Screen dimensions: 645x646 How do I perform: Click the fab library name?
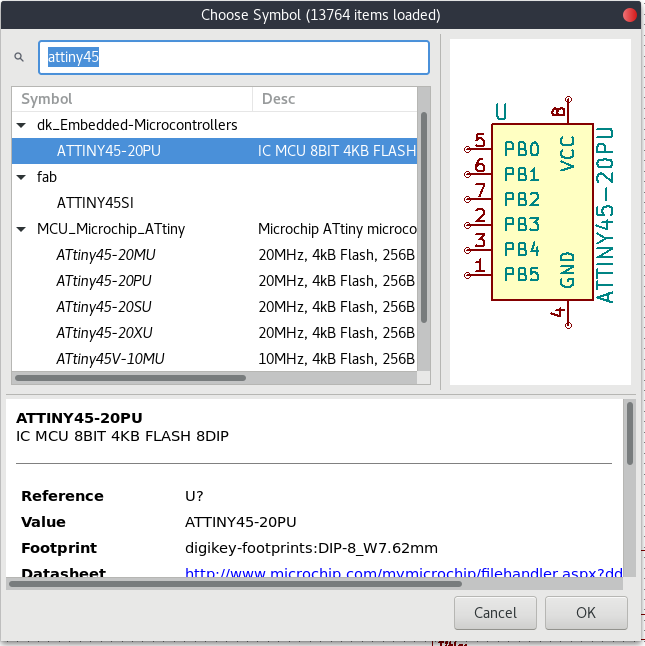pyautogui.click(x=47, y=177)
